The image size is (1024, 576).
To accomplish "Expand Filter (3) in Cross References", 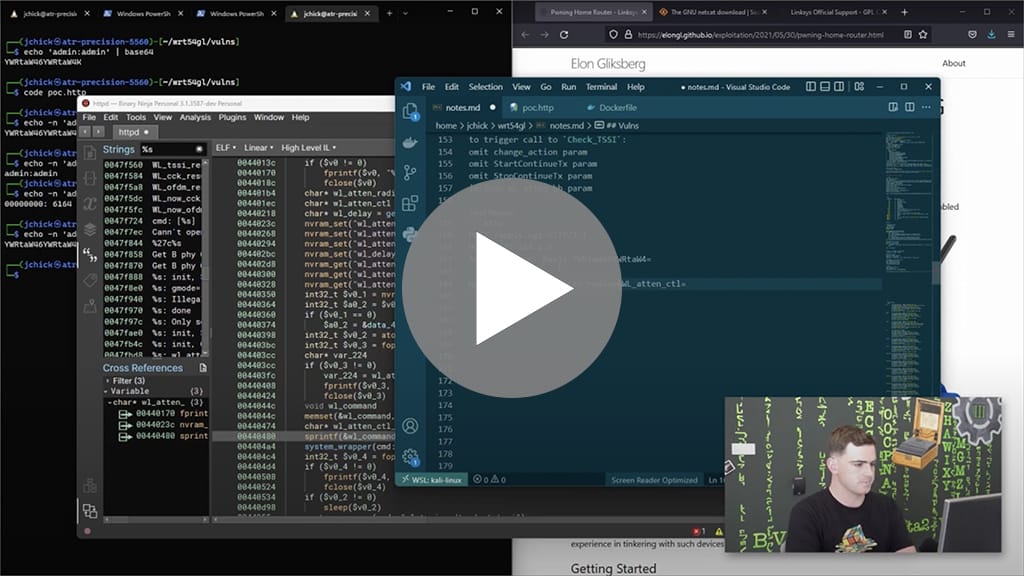I will [x=108, y=381].
